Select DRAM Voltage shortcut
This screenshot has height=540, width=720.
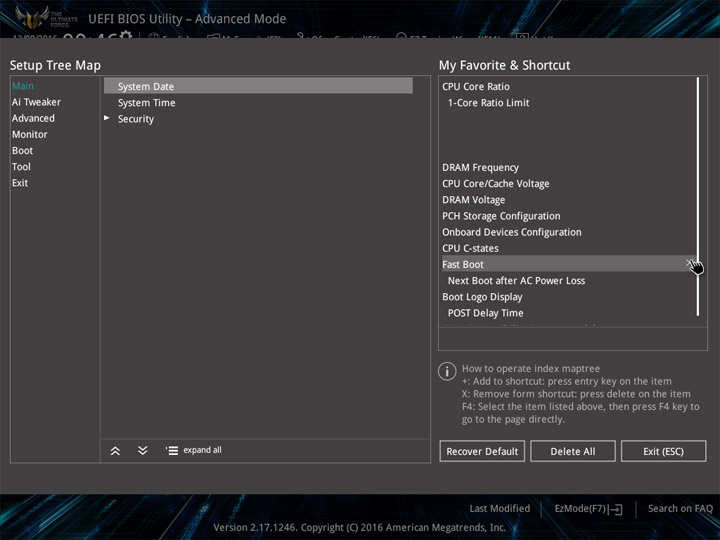[473, 200]
